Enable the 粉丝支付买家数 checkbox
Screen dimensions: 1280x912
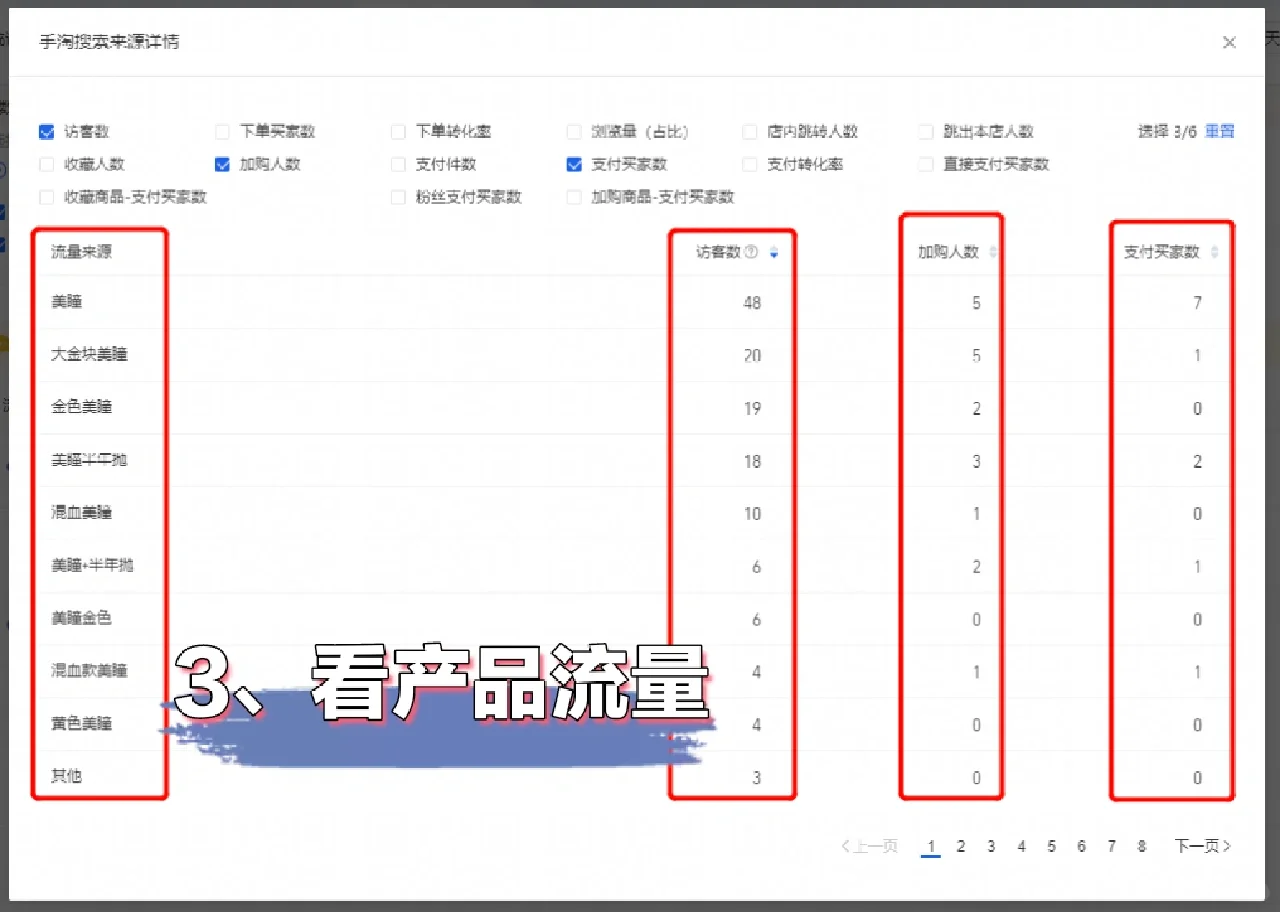pos(398,197)
